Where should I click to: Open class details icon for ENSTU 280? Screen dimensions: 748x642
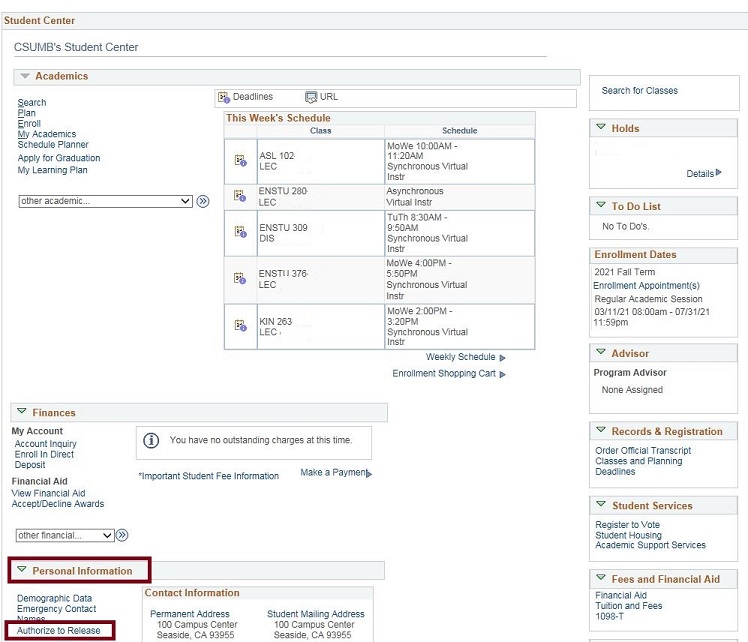coord(240,196)
